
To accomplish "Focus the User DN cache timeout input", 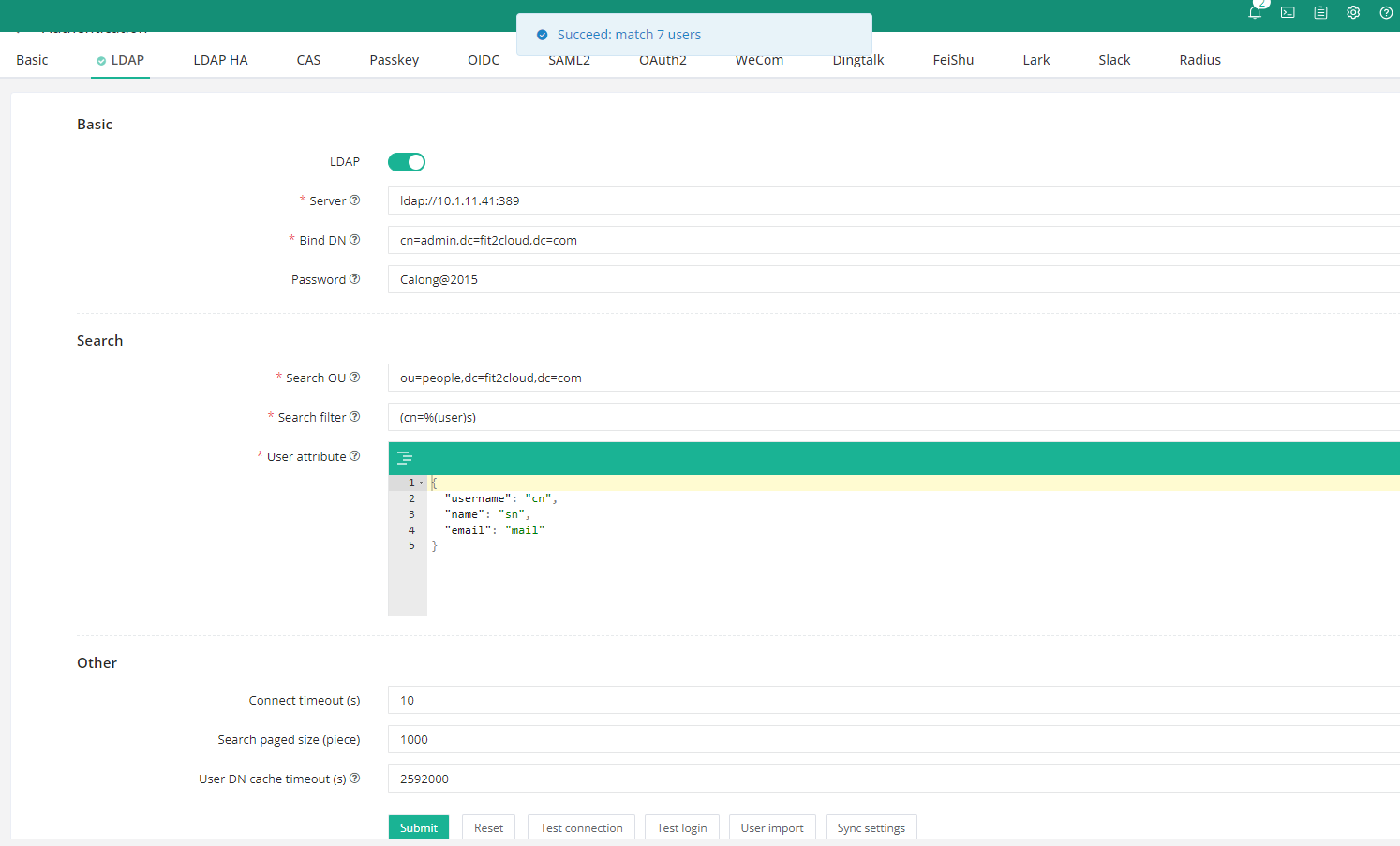I will point(894,779).
